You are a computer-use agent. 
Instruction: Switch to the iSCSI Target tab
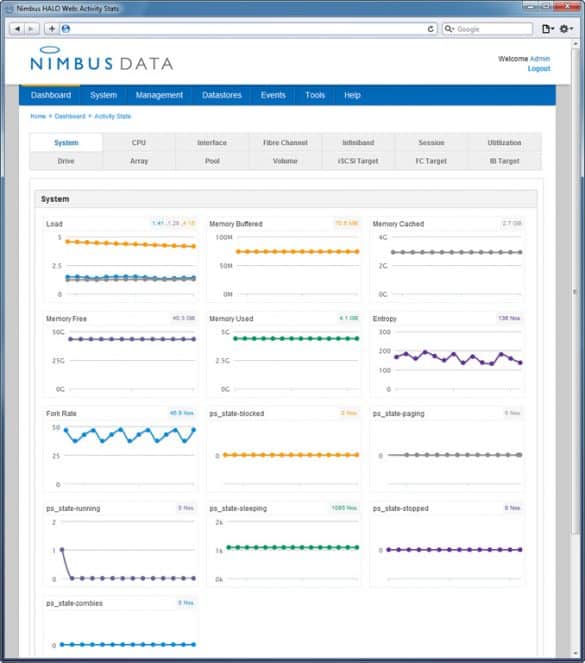pos(358,161)
